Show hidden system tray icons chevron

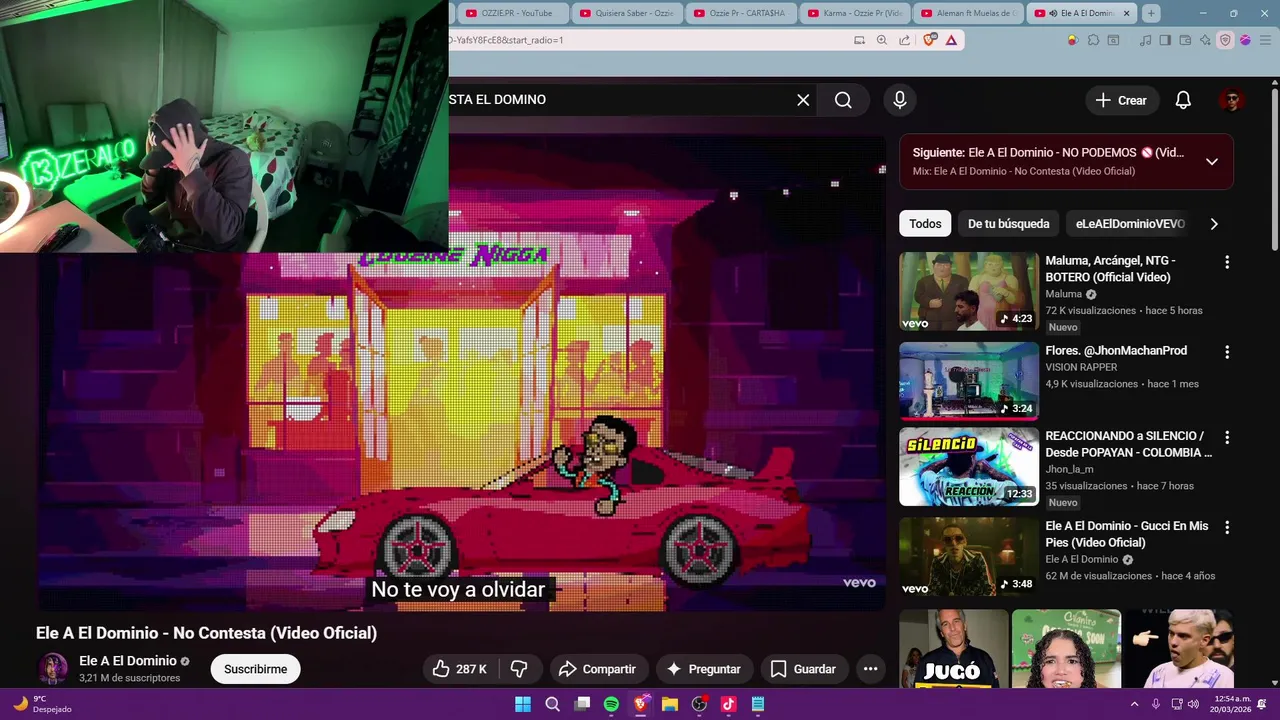[1134, 704]
